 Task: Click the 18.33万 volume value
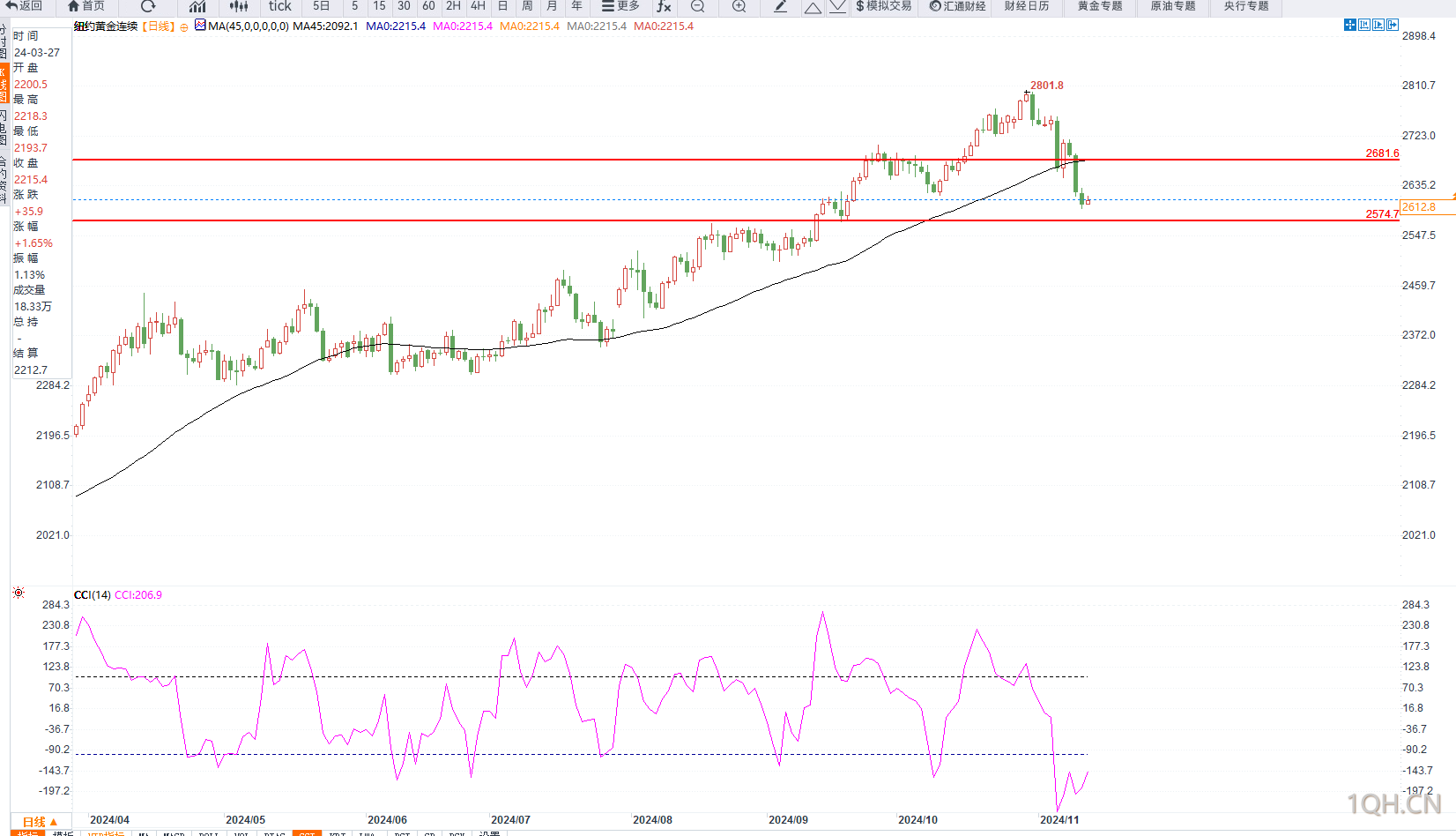click(33, 307)
